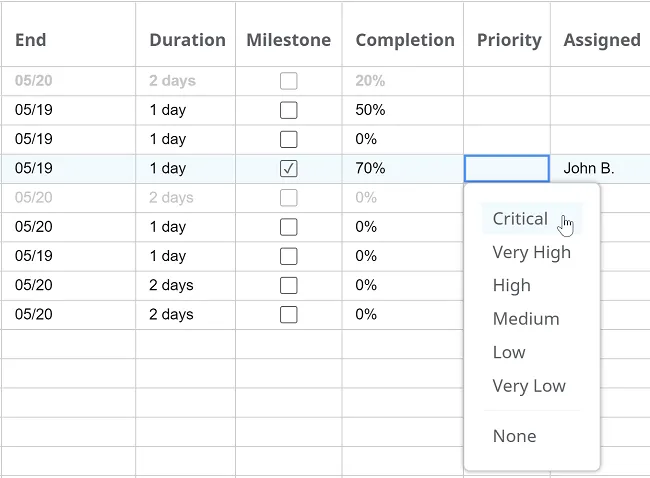Open the Priority cell in 50% row

(507, 110)
